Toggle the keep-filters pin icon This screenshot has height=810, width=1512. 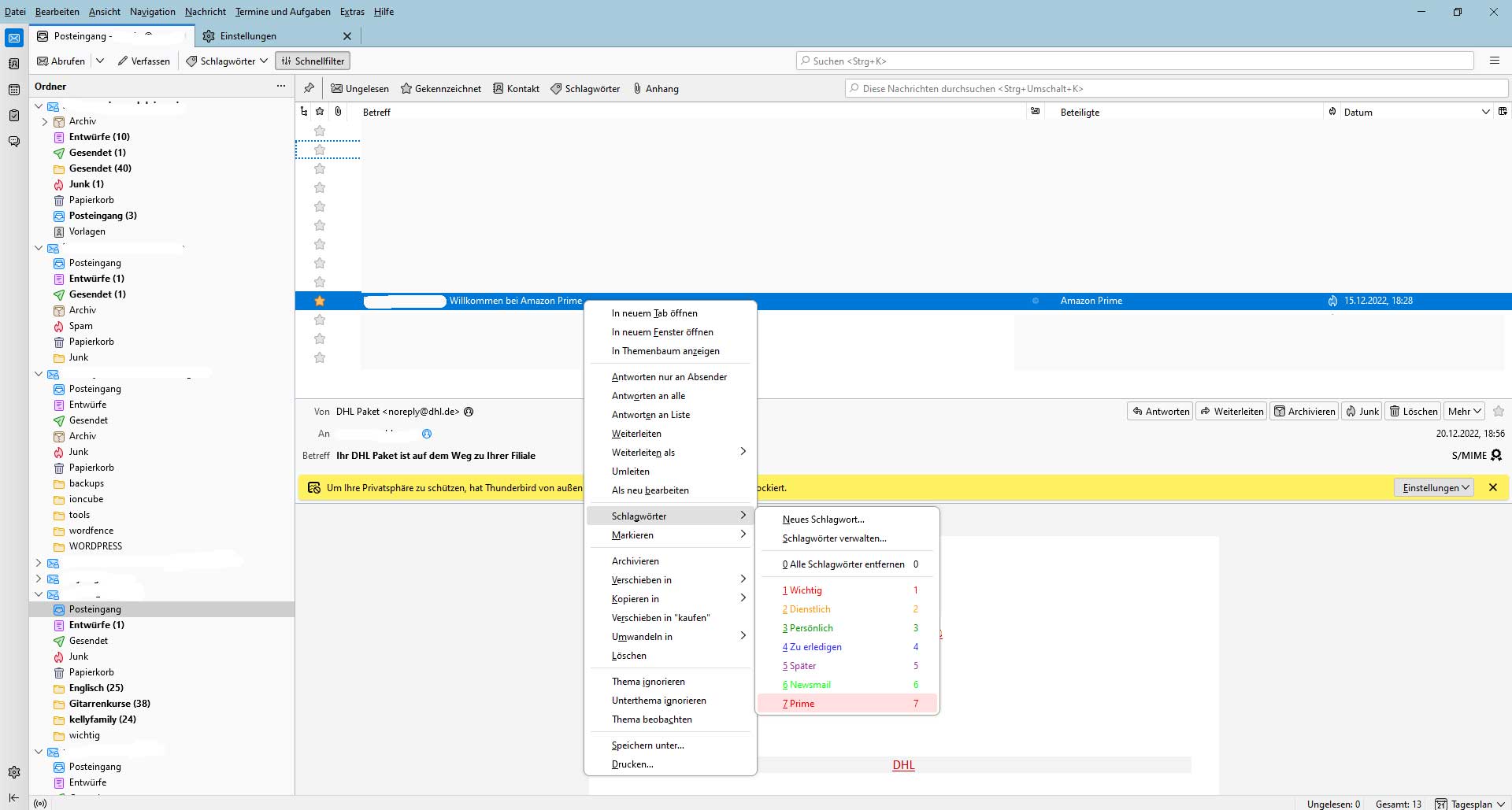309,88
